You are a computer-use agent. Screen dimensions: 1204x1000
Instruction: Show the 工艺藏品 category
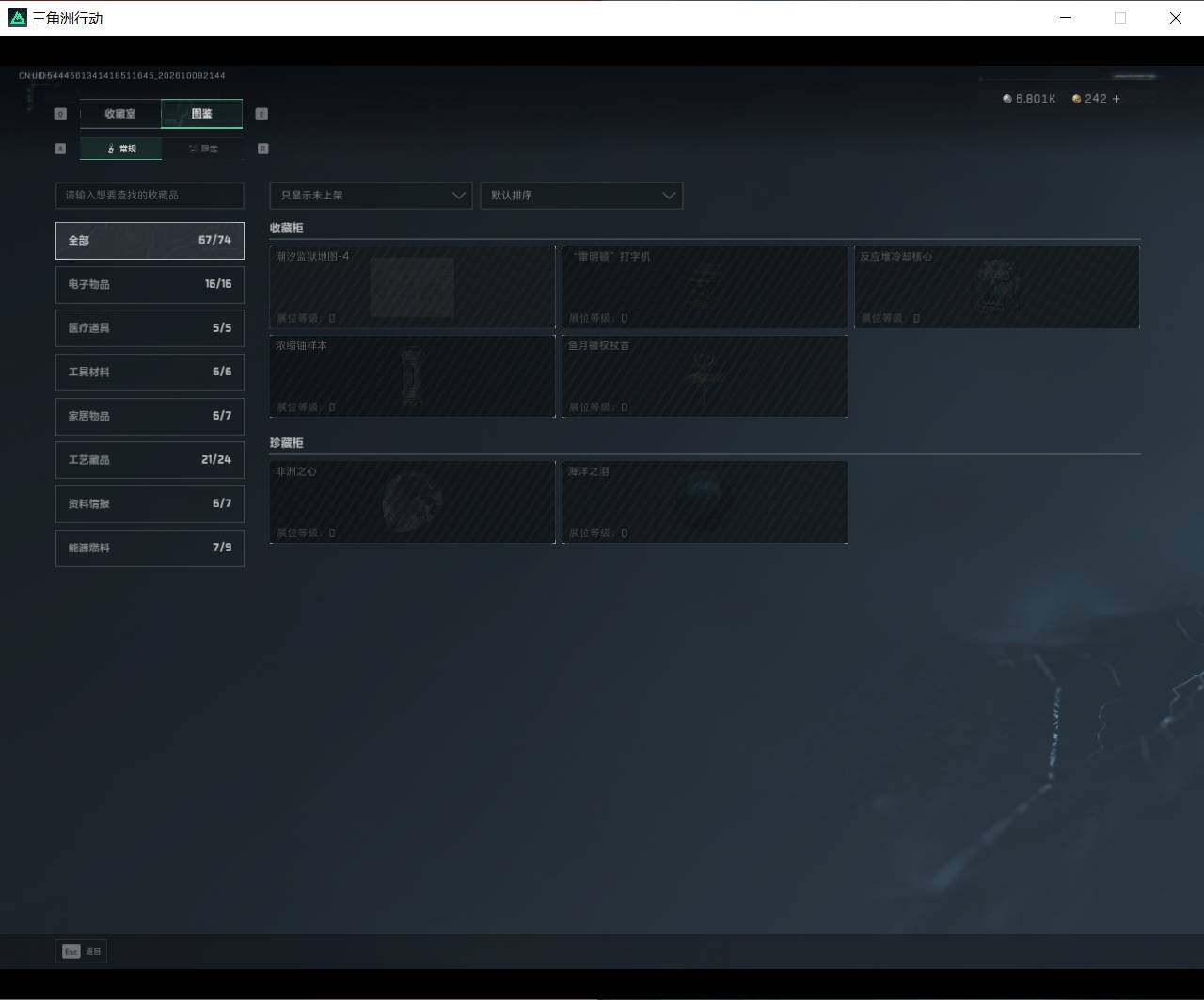(150, 460)
